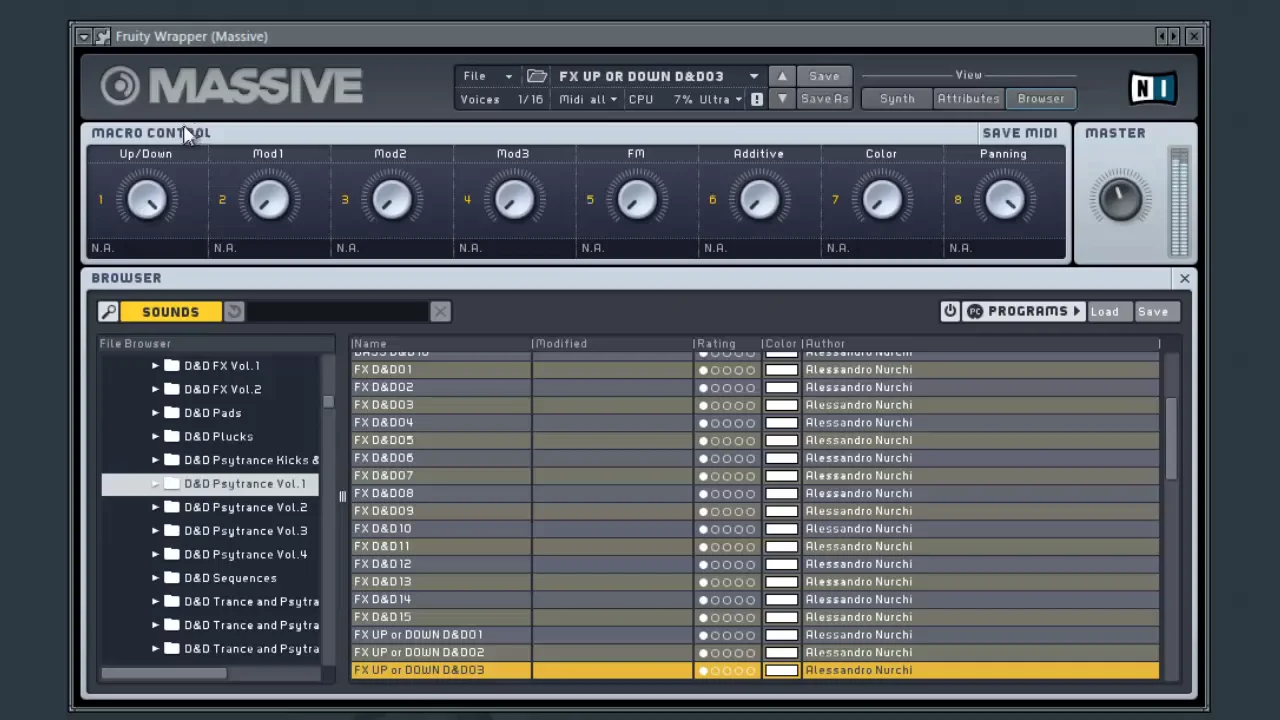Adjust the Master volume knob
Viewport: 1280px width, 720px height.
pos(1120,198)
